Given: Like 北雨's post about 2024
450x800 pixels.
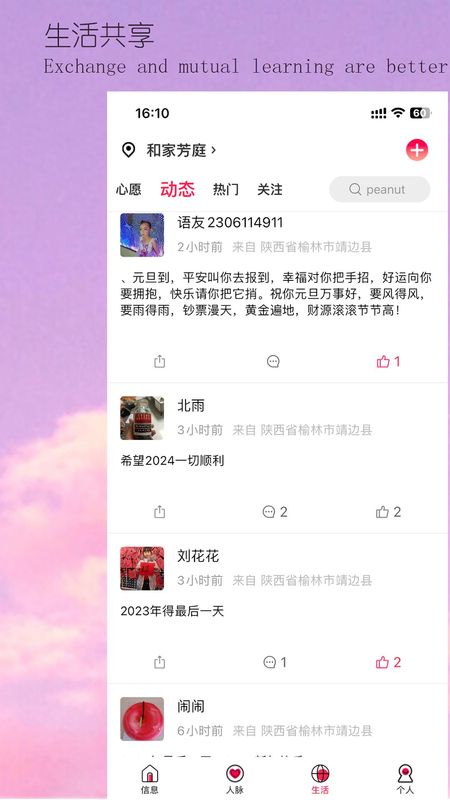Looking at the screenshot, I should pos(388,512).
